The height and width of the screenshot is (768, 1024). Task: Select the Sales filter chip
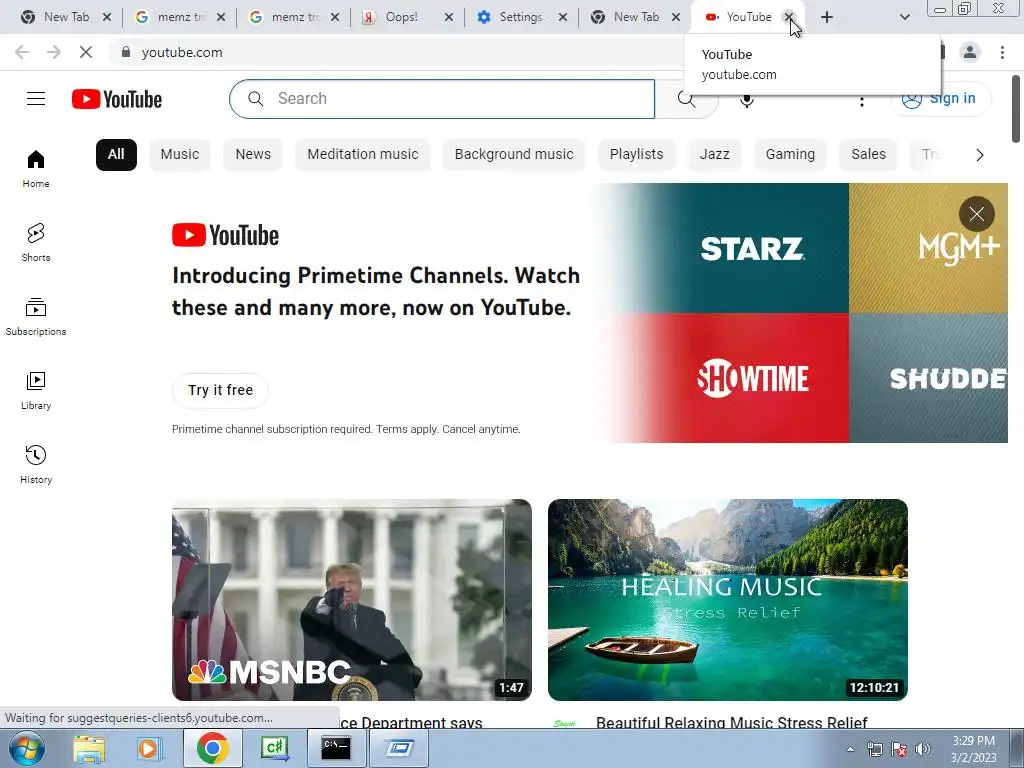point(869,155)
